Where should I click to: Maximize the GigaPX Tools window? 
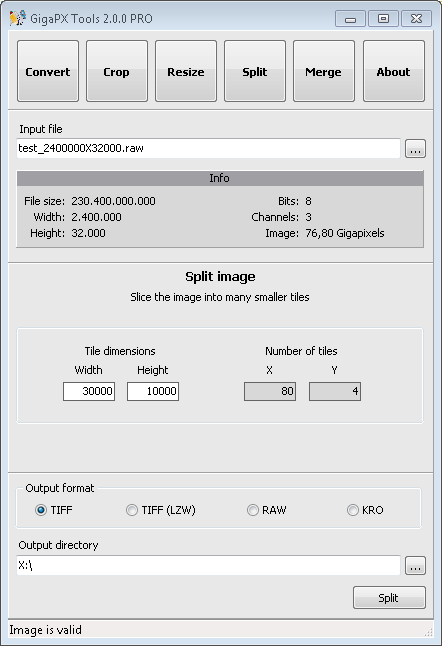(383, 19)
